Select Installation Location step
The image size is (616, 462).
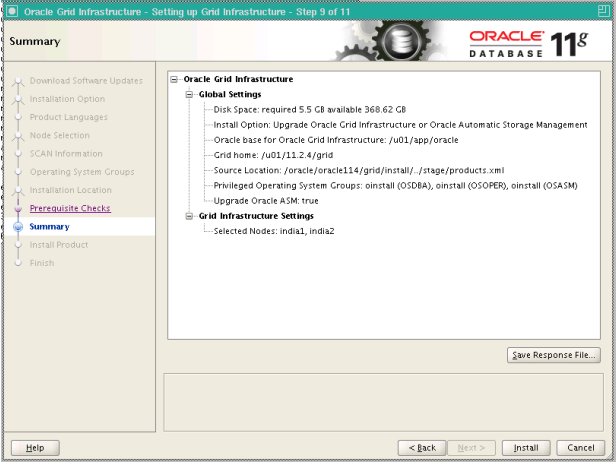(x=71, y=190)
